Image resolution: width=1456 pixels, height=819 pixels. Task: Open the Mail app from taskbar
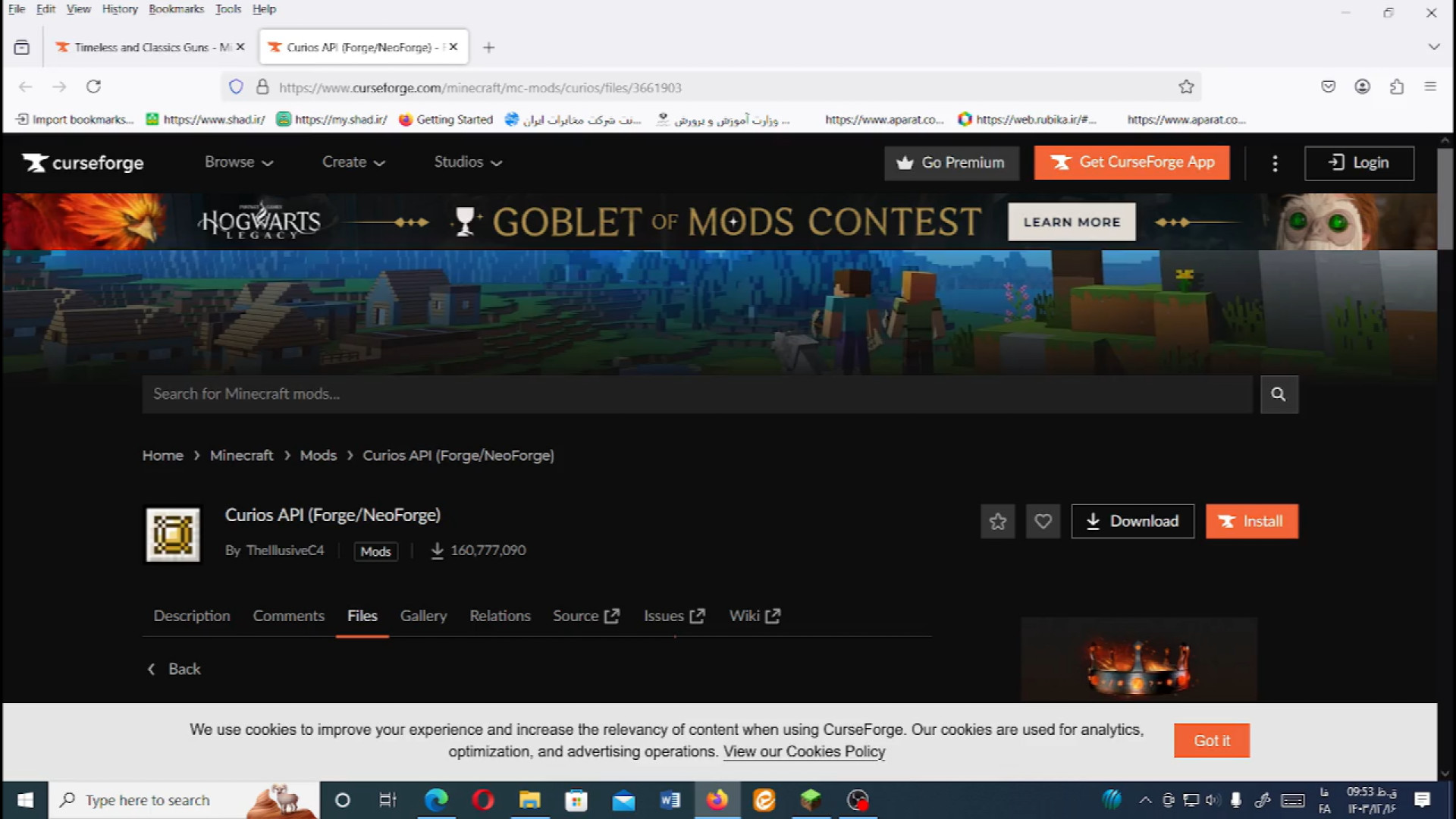[623, 800]
